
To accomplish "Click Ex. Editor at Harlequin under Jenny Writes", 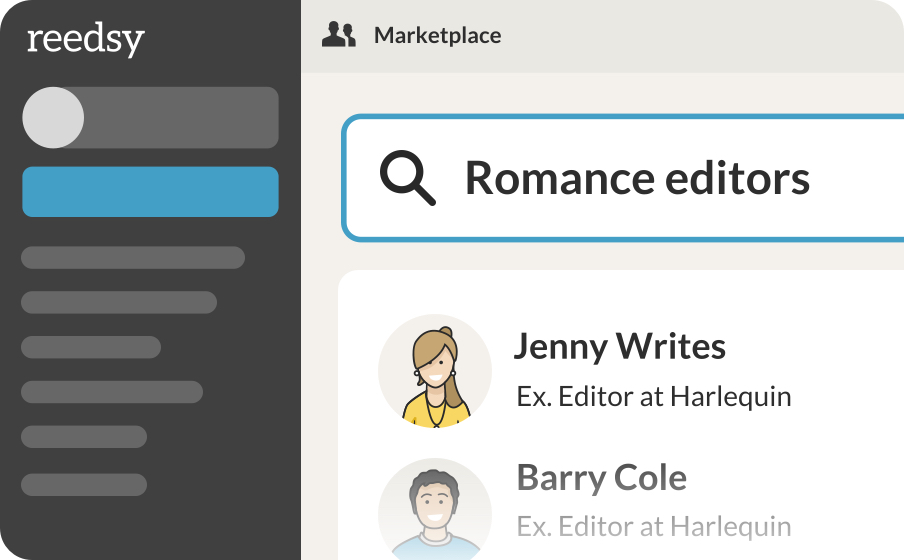I will (654, 397).
